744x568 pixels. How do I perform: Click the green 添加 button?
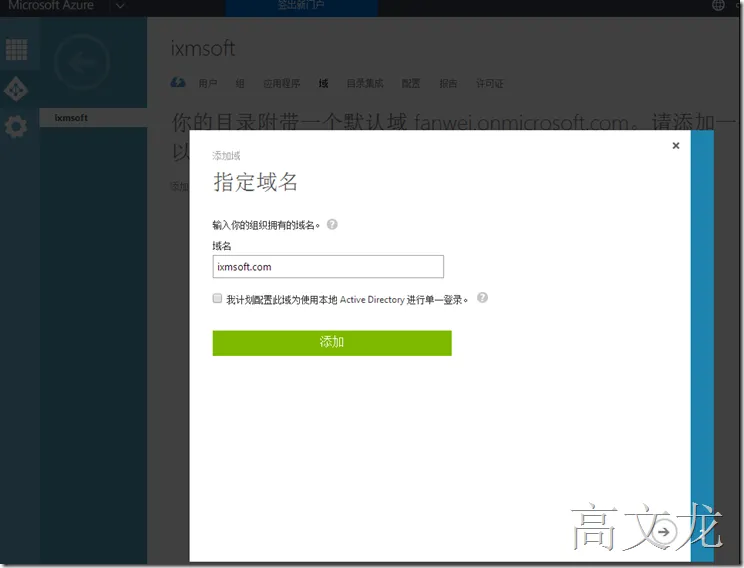[332, 343]
